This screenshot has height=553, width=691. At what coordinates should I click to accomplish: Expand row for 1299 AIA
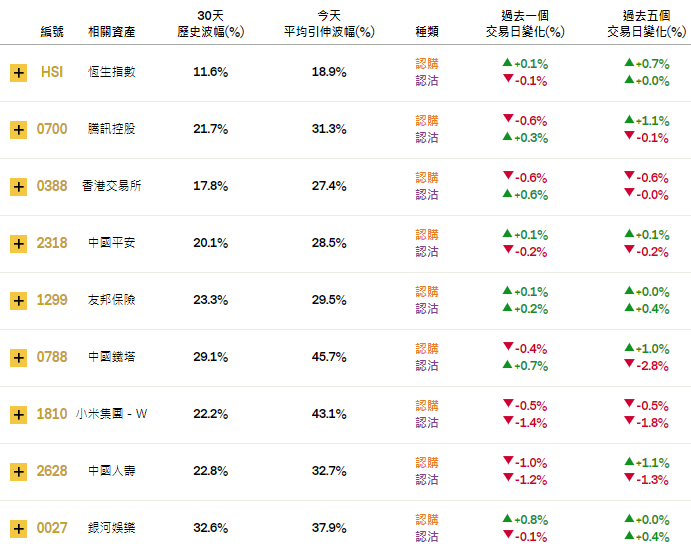point(18,300)
